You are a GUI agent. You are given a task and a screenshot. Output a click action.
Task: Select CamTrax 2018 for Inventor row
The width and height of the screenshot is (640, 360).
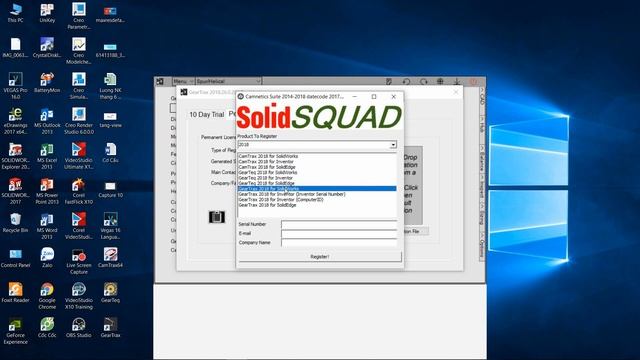[x=317, y=162]
